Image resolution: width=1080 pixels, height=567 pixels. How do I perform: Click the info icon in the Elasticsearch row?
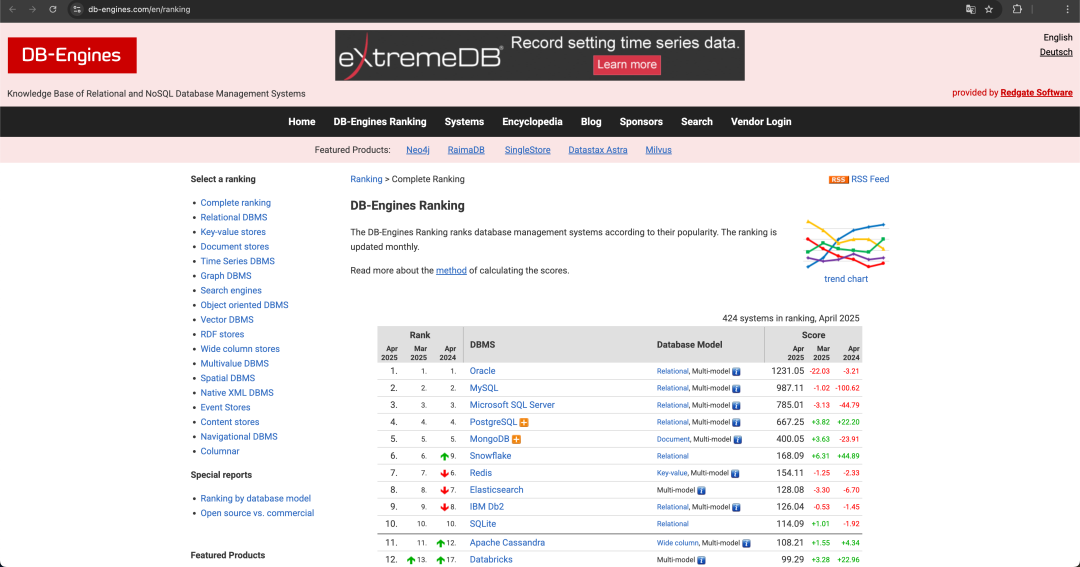click(x=701, y=491)
